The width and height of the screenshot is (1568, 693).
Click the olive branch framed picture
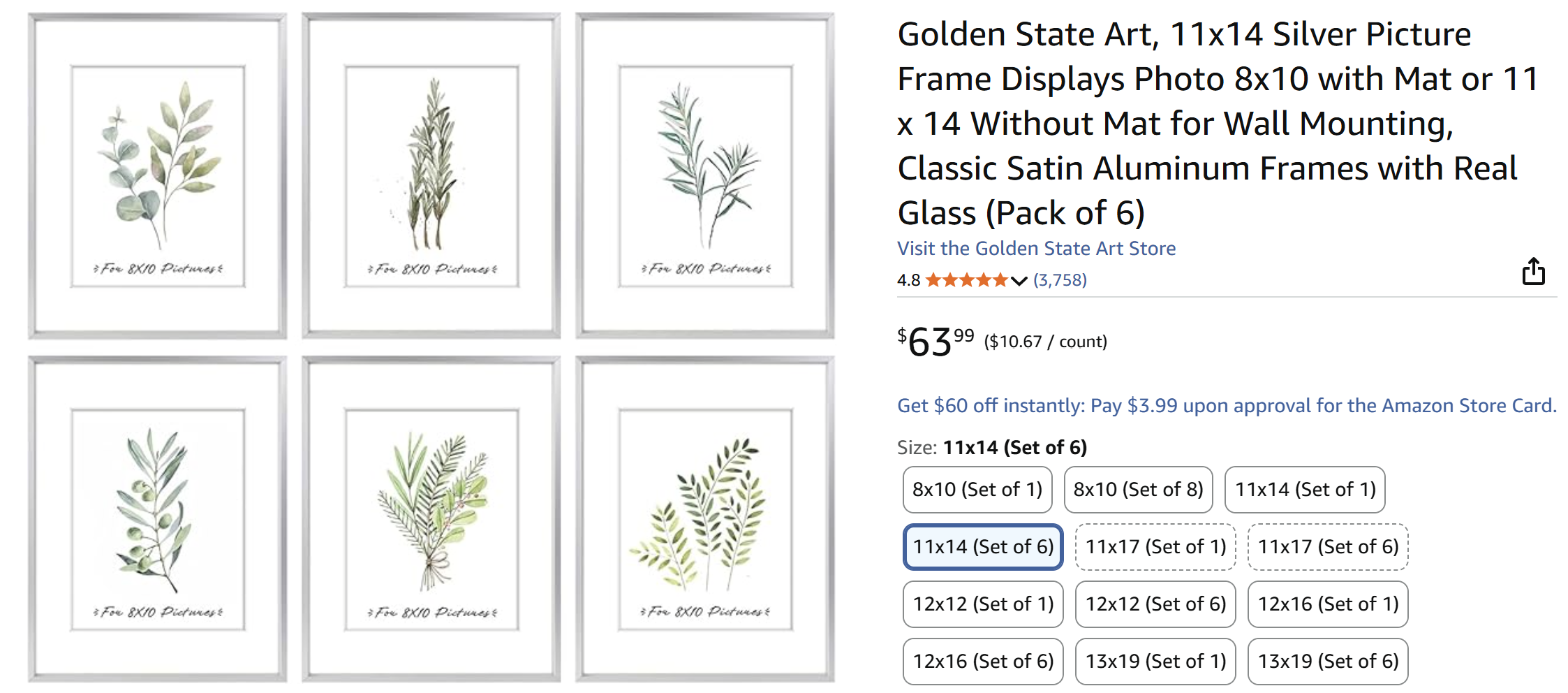coord(158,520)
